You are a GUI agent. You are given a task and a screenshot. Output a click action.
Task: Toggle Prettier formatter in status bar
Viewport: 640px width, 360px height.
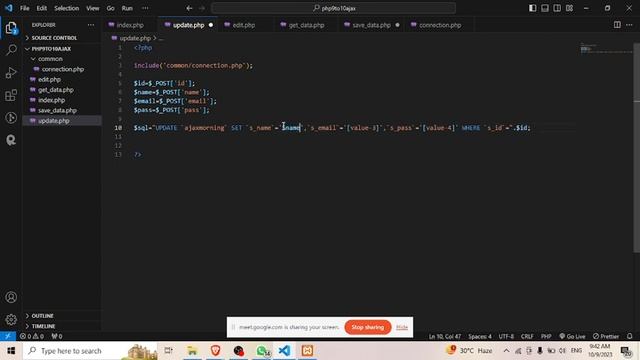pyautogui.click(x=606, y=336)
